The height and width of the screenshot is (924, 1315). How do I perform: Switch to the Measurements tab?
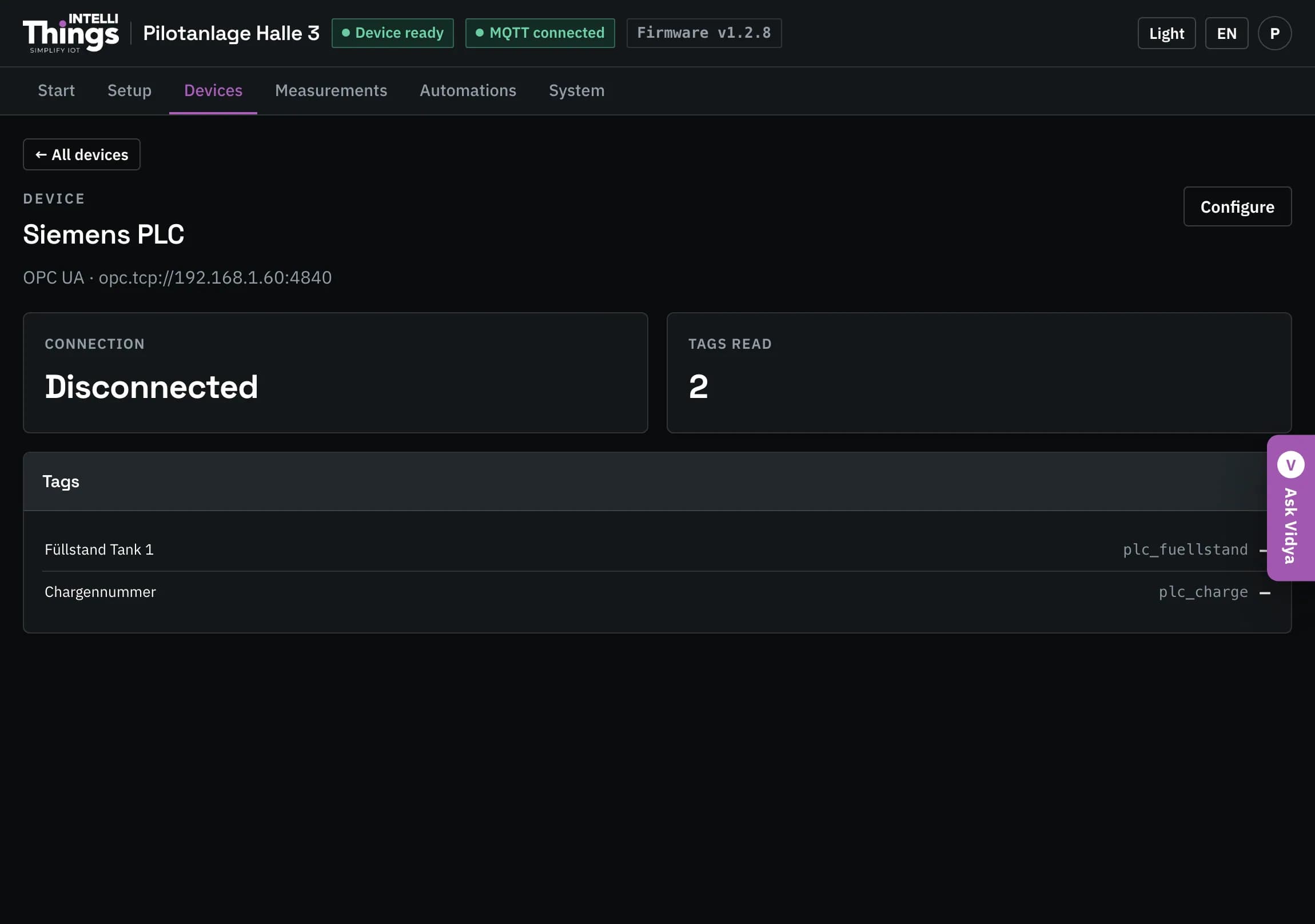point(331,90)
